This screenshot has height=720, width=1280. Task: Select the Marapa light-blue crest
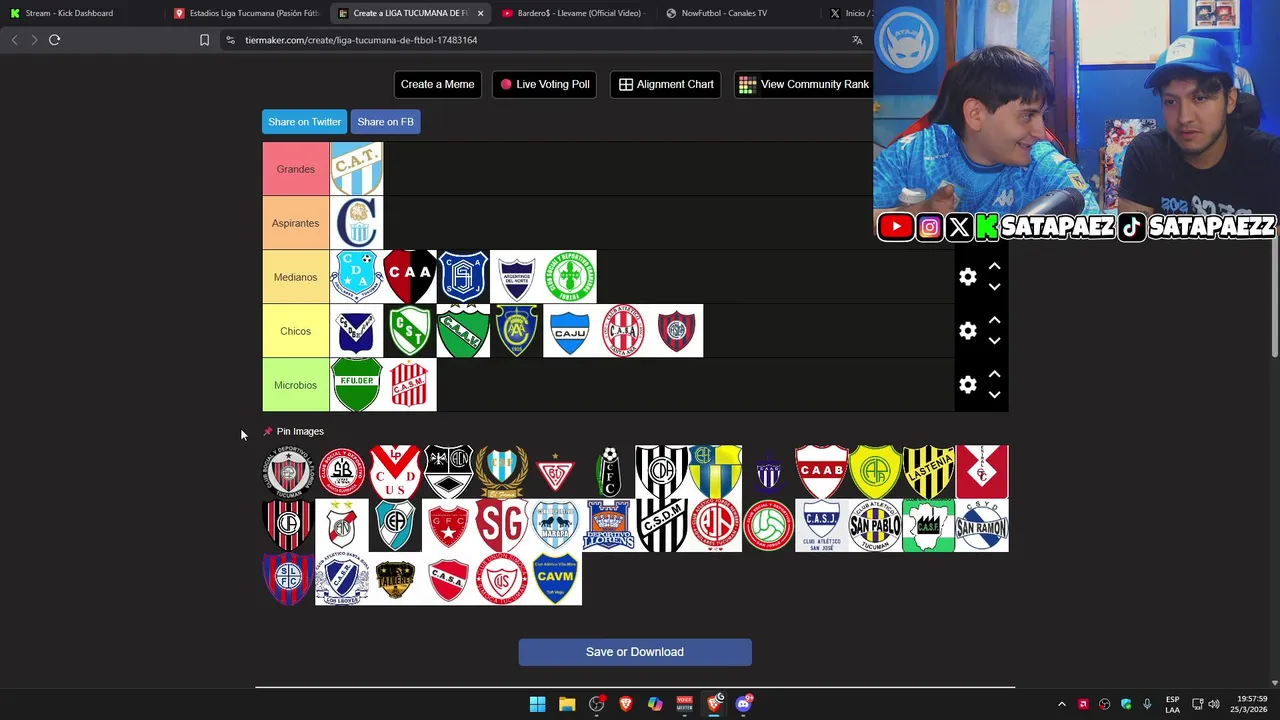pos(555,526)
